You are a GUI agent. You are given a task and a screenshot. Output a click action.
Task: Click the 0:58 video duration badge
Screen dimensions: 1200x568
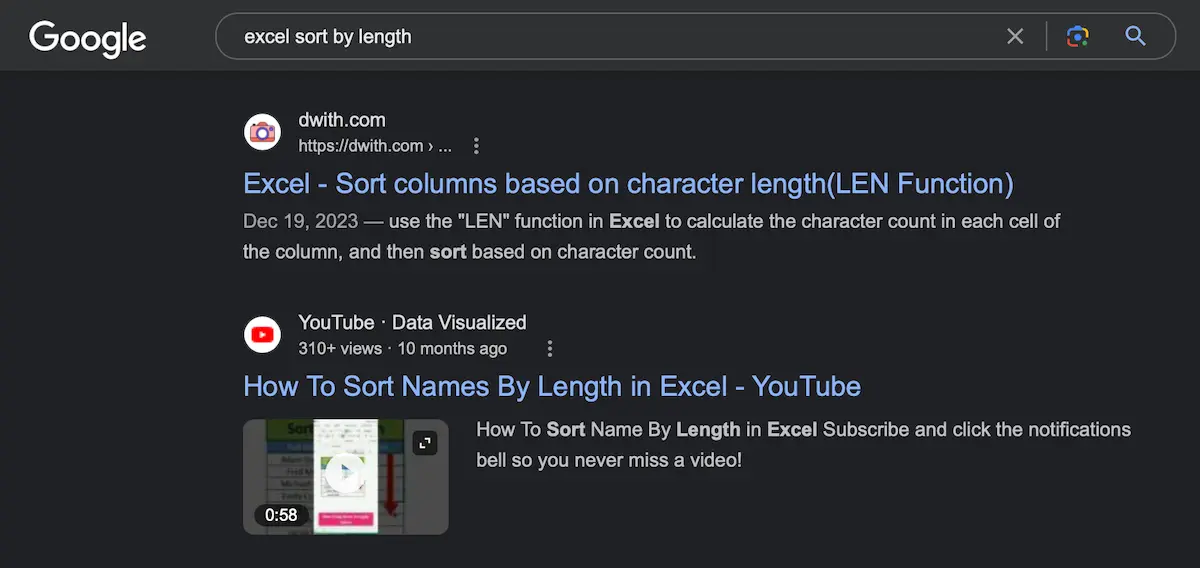click(x=281, y=515)
